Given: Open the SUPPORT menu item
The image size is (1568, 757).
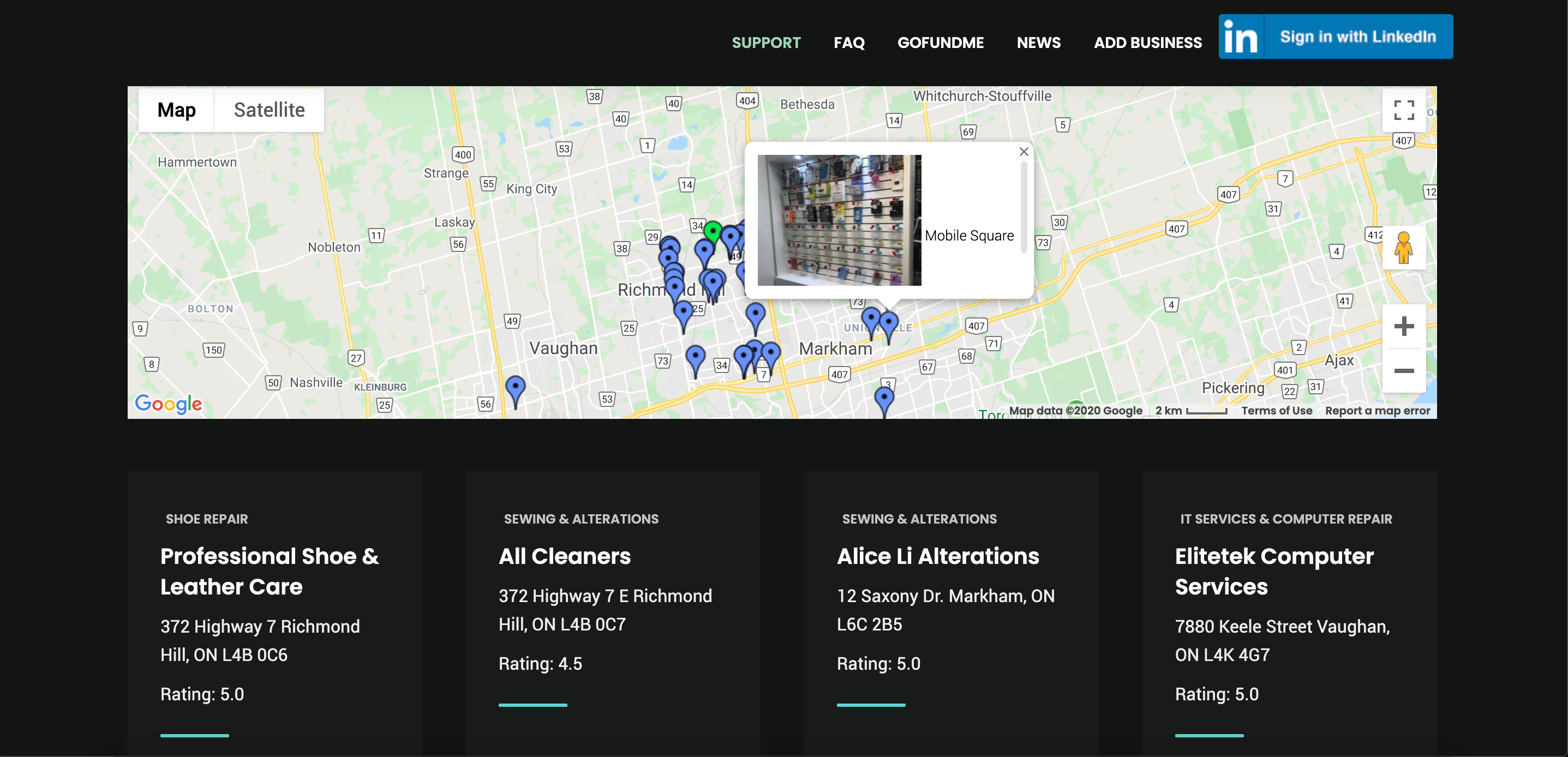Looking at the screenshot, I should click(766, 43).
